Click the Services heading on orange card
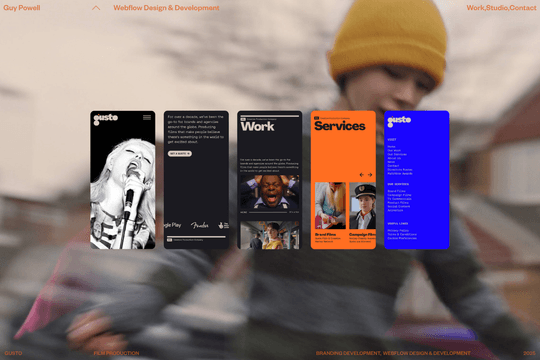Screen dimensions: 540x360 [x=340, y=126]
